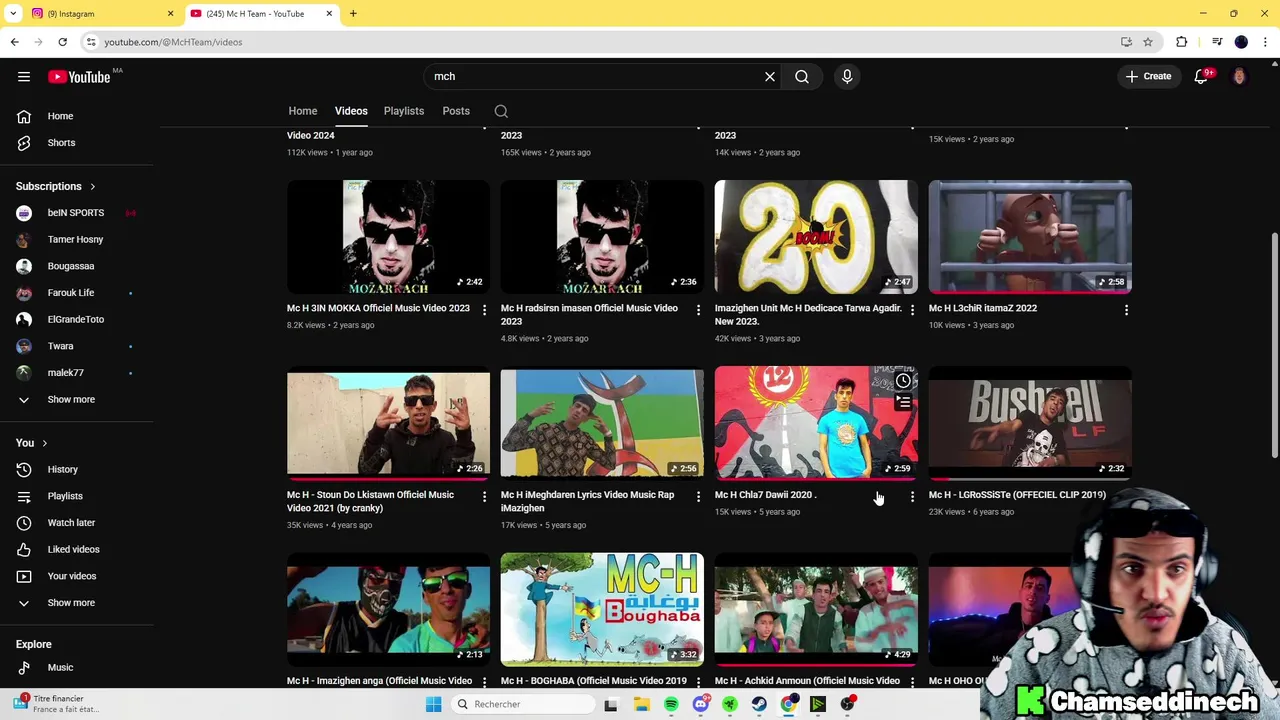The height and width of the screenshot is (720, 1280).
Task: Open Steam from the taskbar
Action: [x=759, y=704]
